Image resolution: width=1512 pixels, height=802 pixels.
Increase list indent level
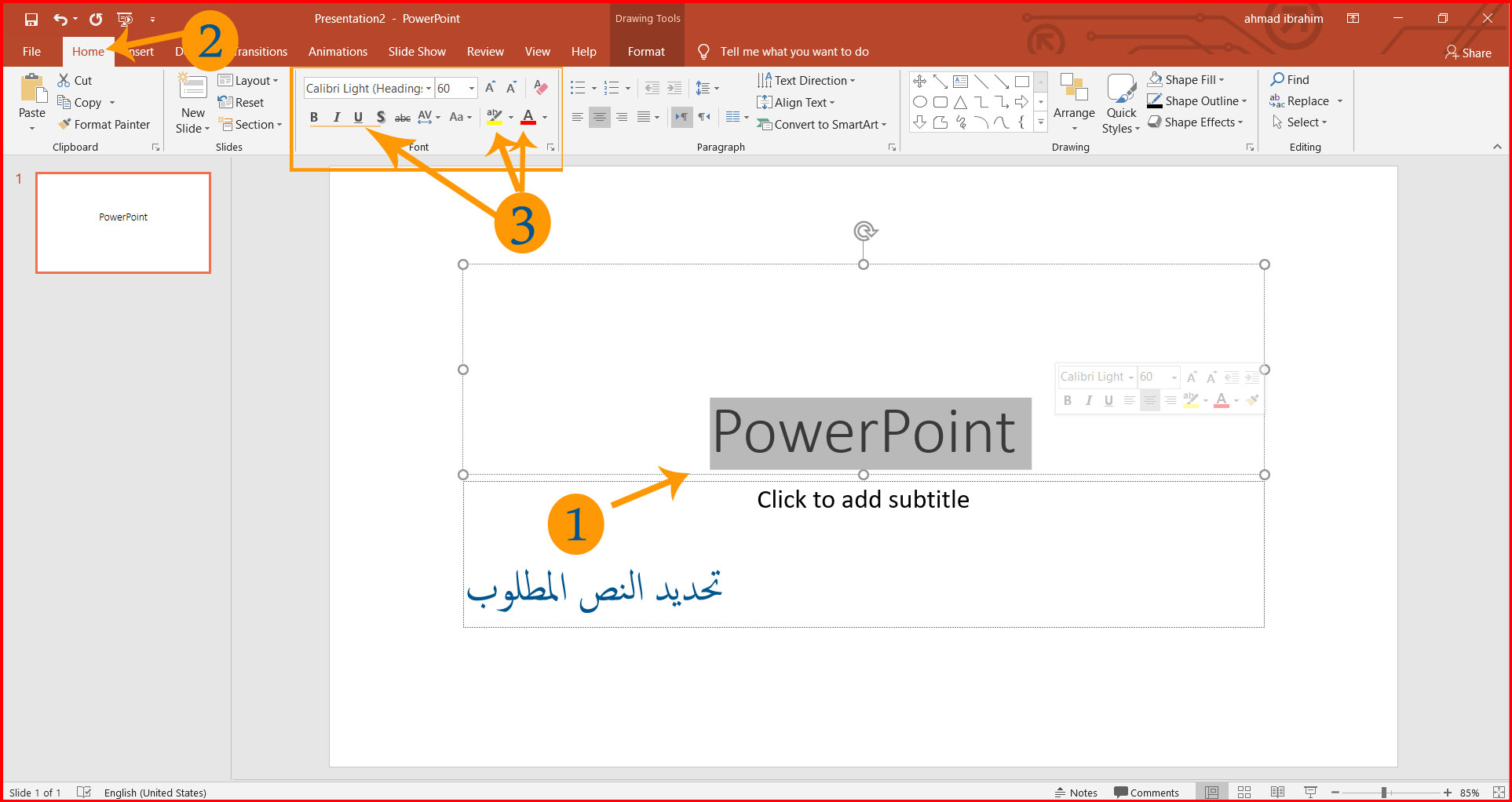(674, 88)
